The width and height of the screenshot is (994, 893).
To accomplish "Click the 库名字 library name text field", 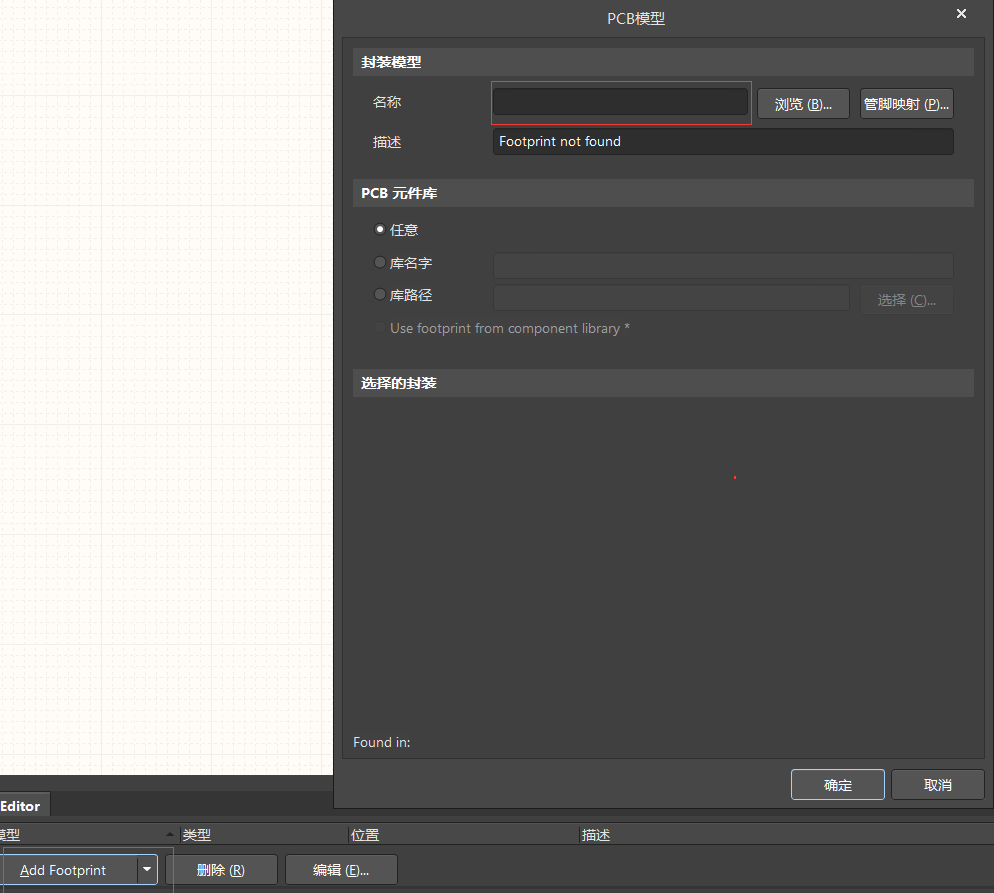I will click(x=723, y=265).
